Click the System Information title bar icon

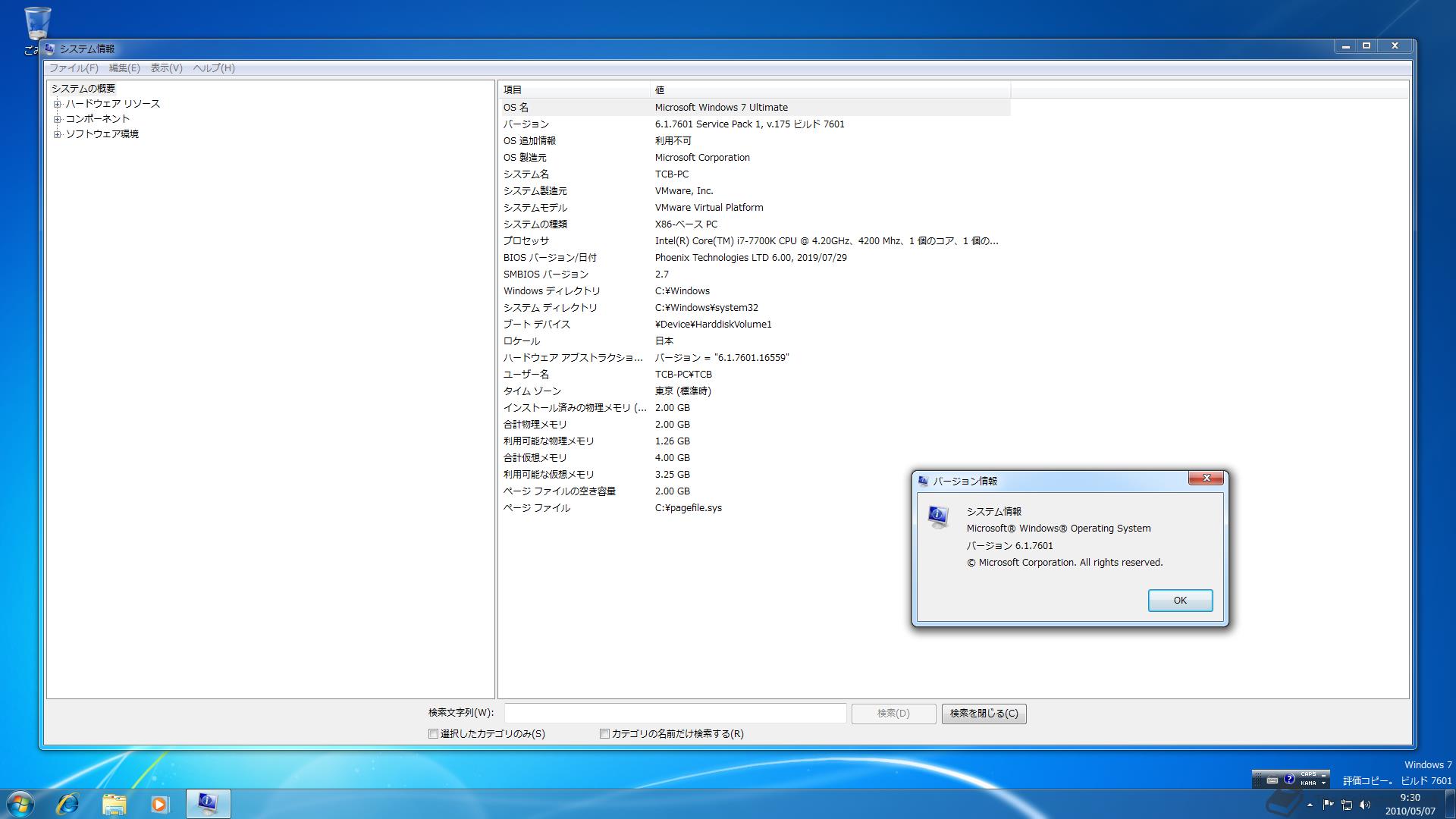50,49
